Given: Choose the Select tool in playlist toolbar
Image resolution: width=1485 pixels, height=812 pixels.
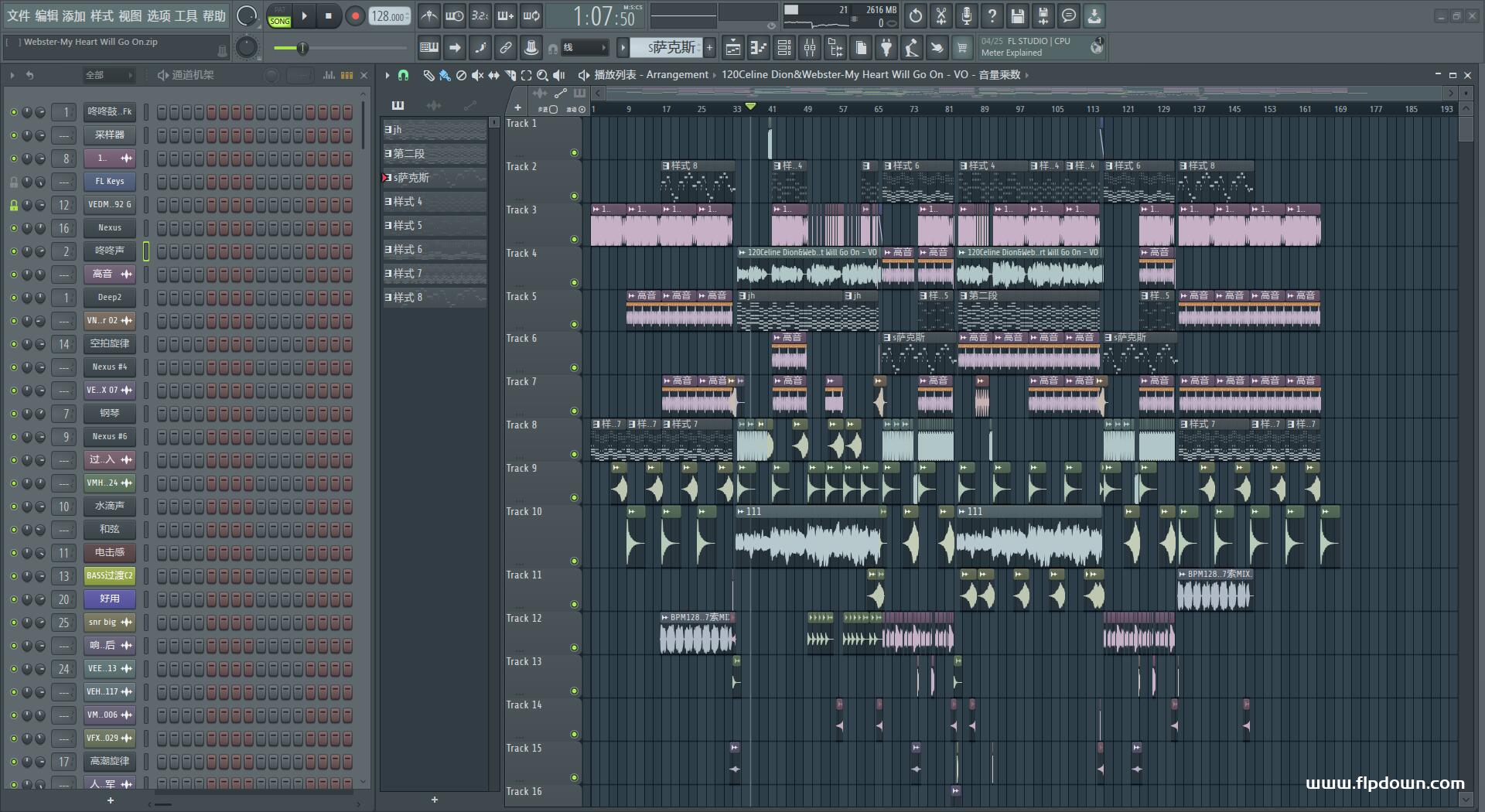Looking at the screenshot, I should [526, 75].
